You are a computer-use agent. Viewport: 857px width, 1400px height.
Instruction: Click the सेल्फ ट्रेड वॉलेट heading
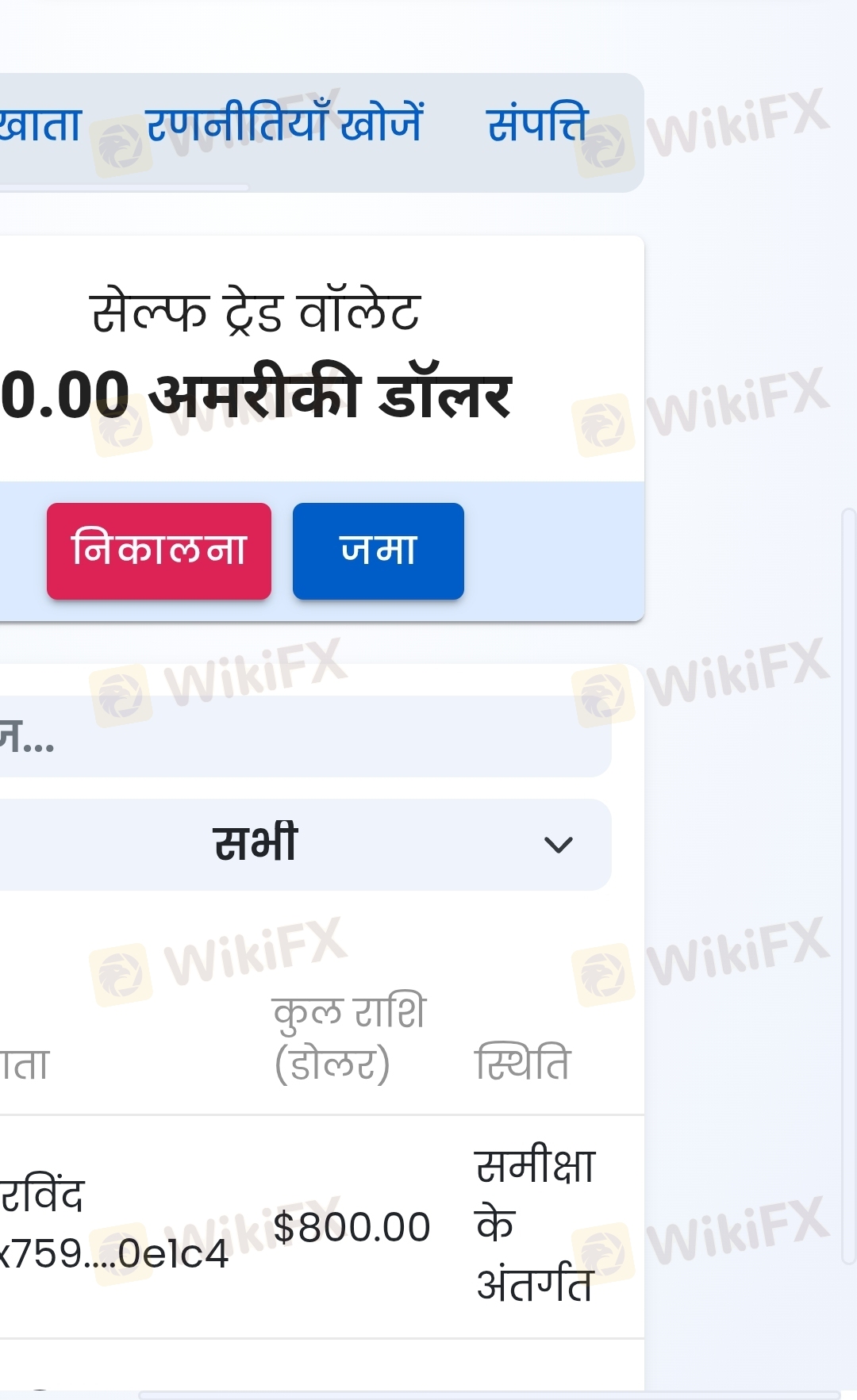[x=256, y=312]
